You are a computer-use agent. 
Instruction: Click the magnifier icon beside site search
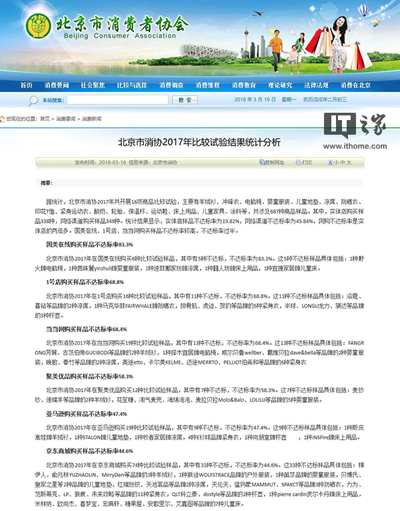click(33, 100)
